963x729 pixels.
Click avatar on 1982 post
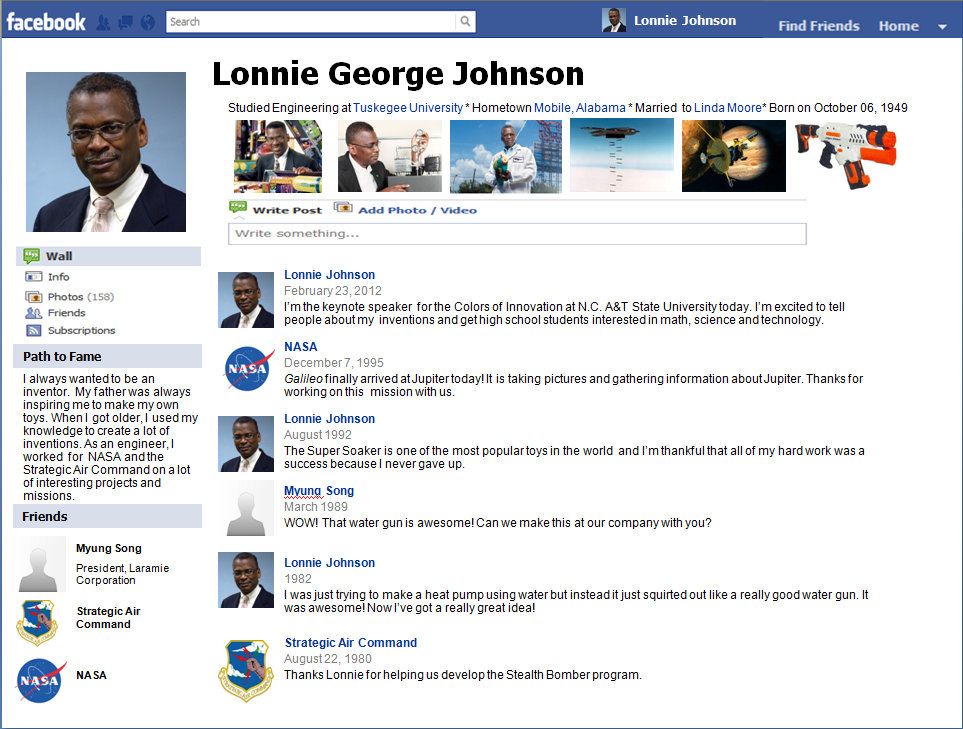pyautogui.click(x=246, y=580)
